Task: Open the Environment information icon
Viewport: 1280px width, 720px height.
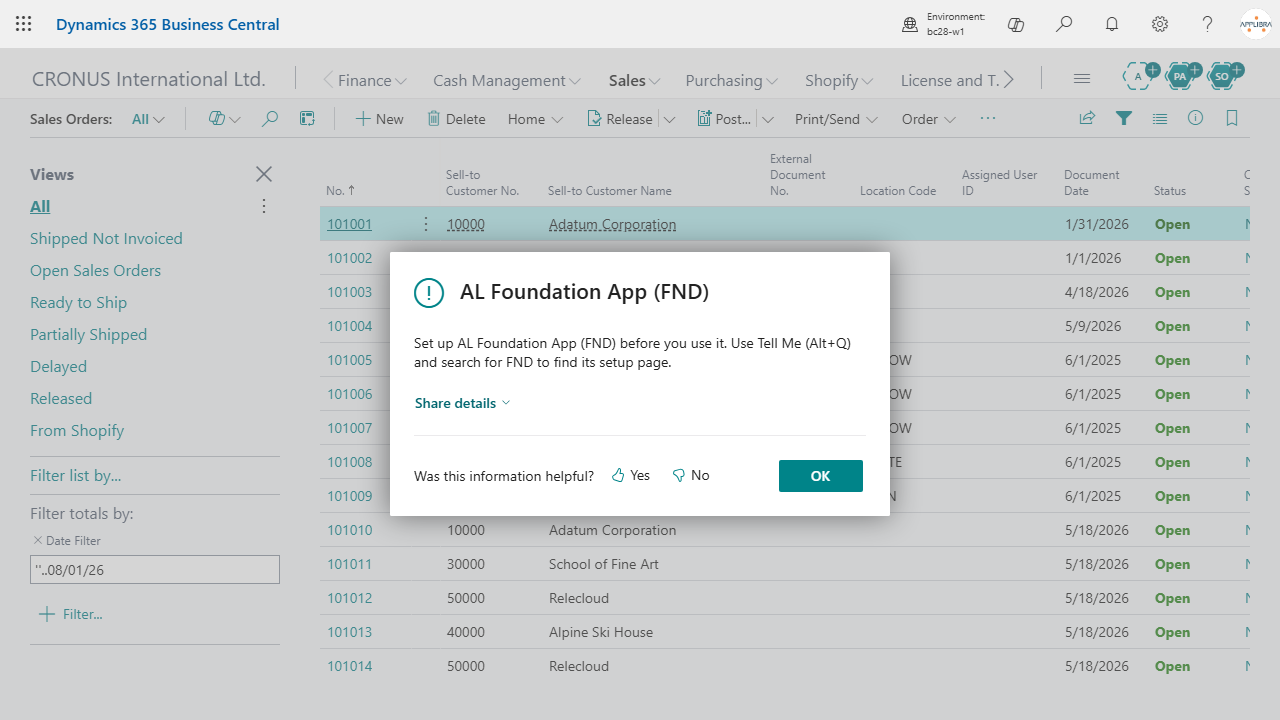Action: (910, 24)
